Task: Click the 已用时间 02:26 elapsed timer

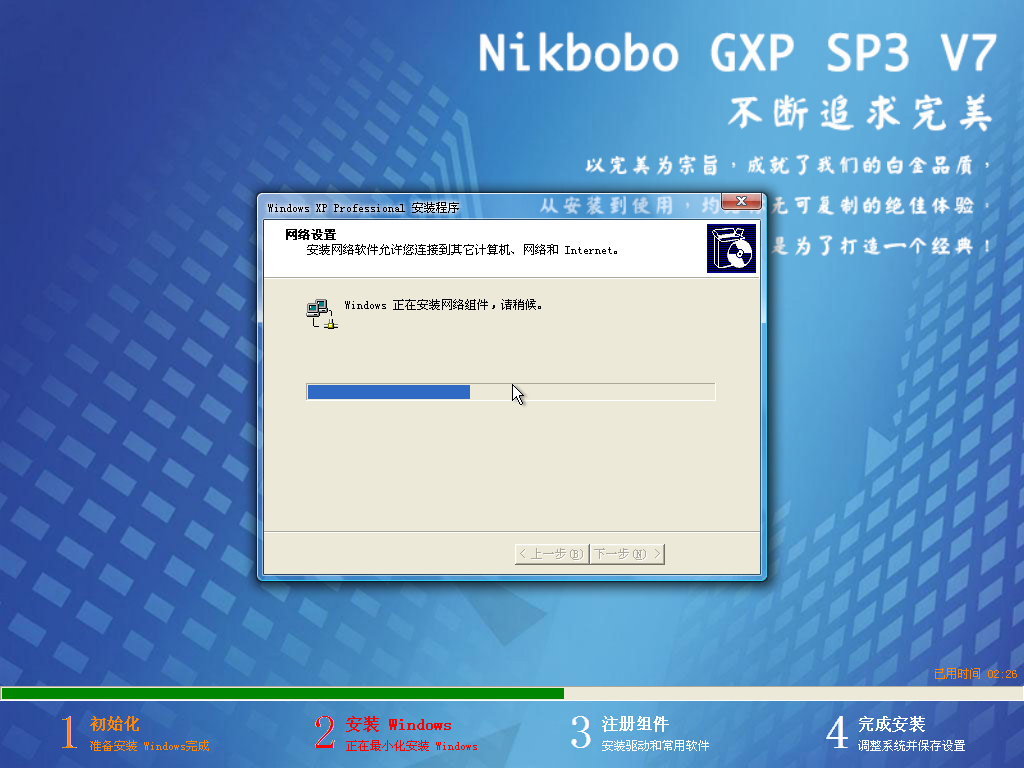Action: point(975,674)
